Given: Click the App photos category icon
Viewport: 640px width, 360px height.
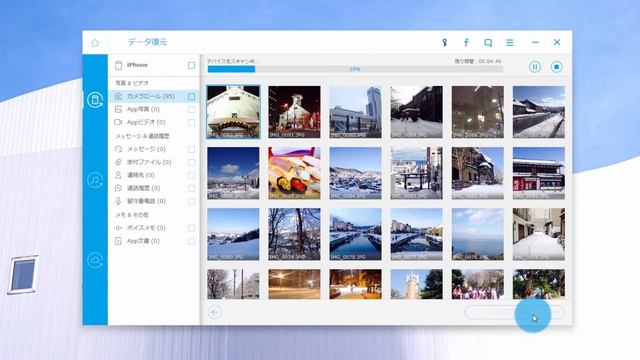Looking at the screenshot, I should 118,109.
